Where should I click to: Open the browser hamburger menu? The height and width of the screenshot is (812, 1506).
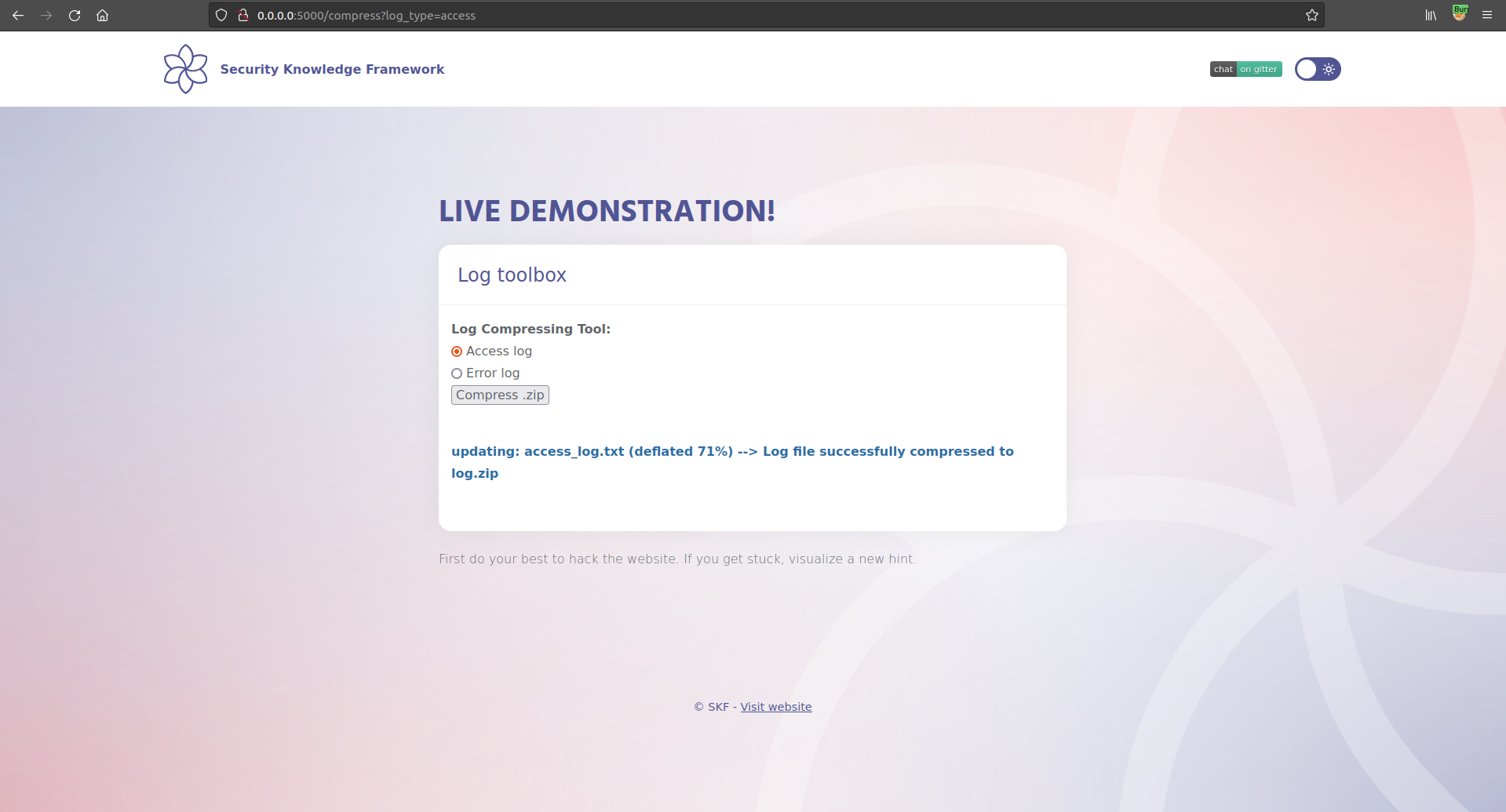1487,16
